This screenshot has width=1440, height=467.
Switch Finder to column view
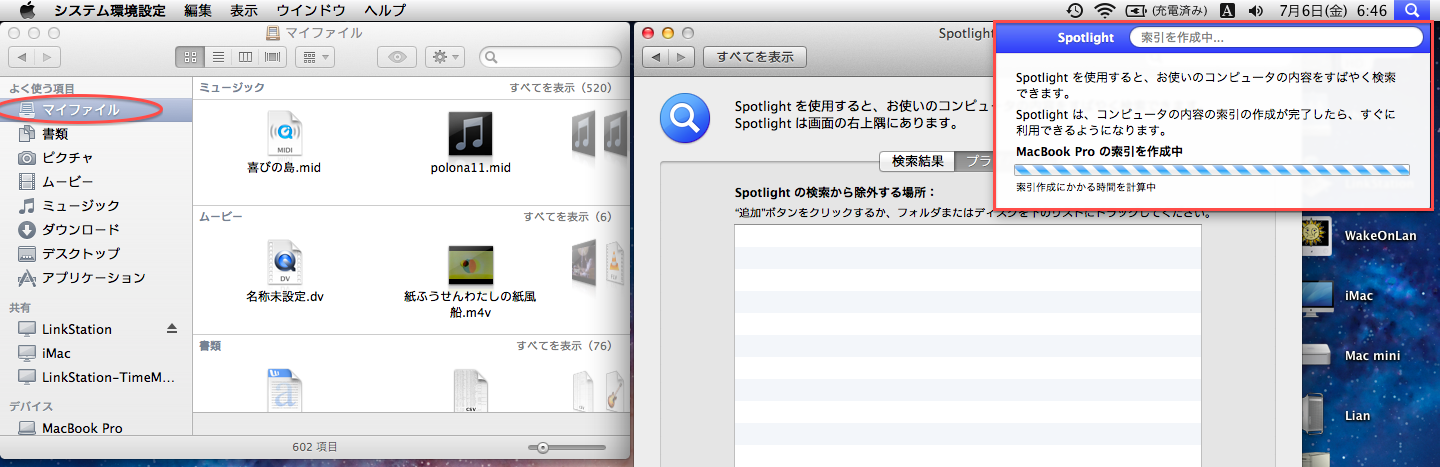point(245,57)
